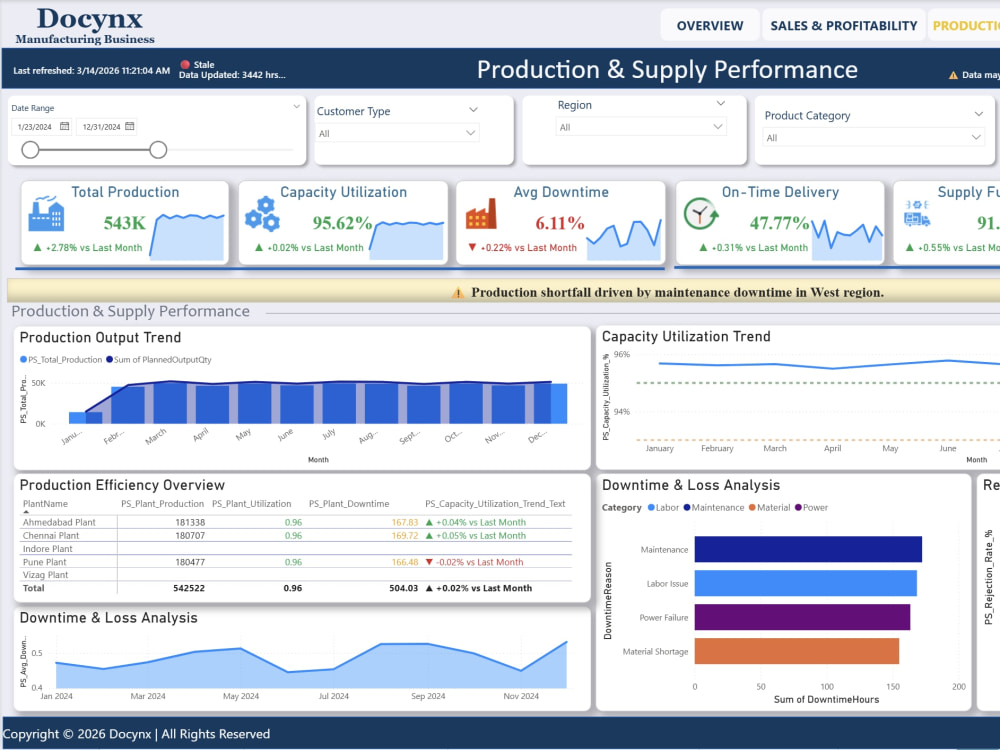Click the green up arrow in Total Production card

click(37, 247)
